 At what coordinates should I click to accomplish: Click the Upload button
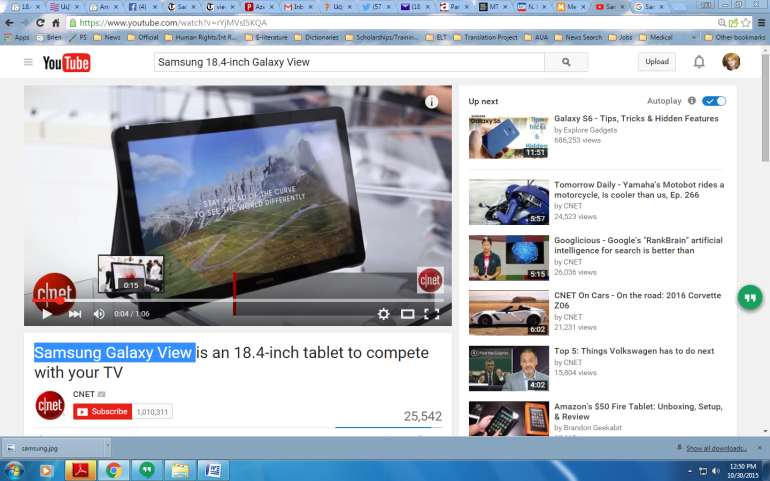coord(657,62)
